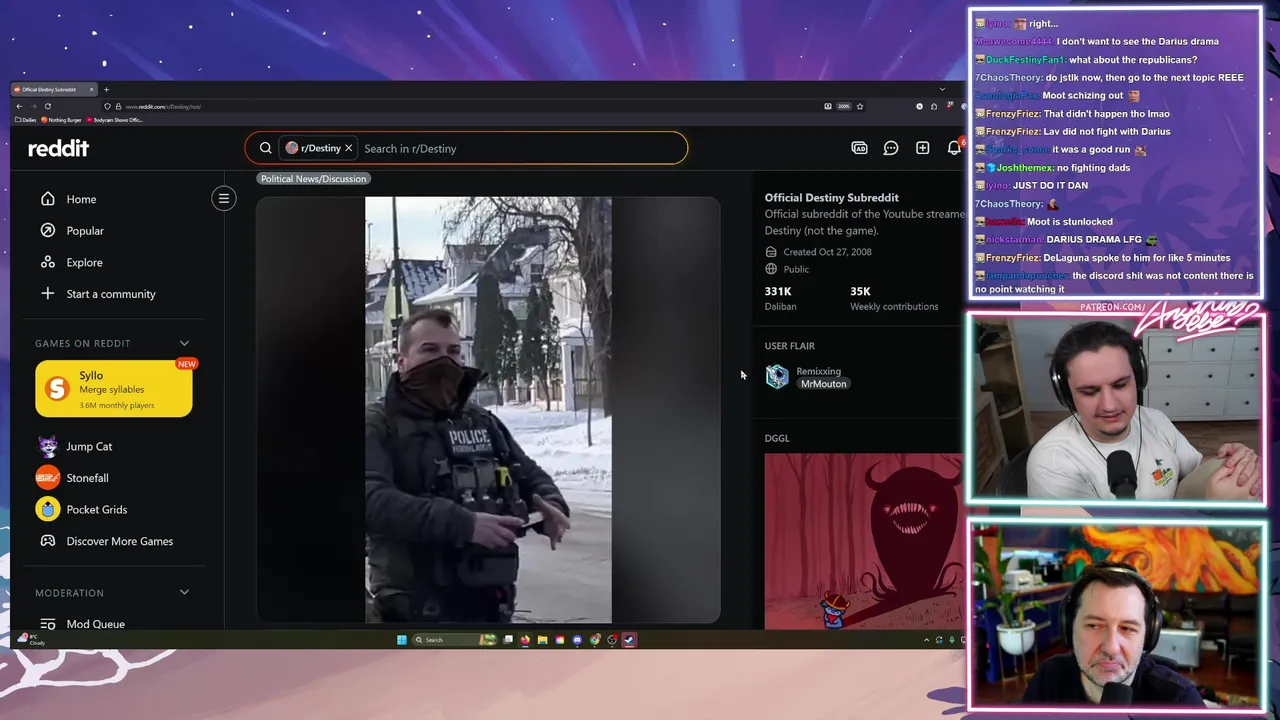Click the Syllo game logo icon

pyautogui.click(x=57, y=388)
